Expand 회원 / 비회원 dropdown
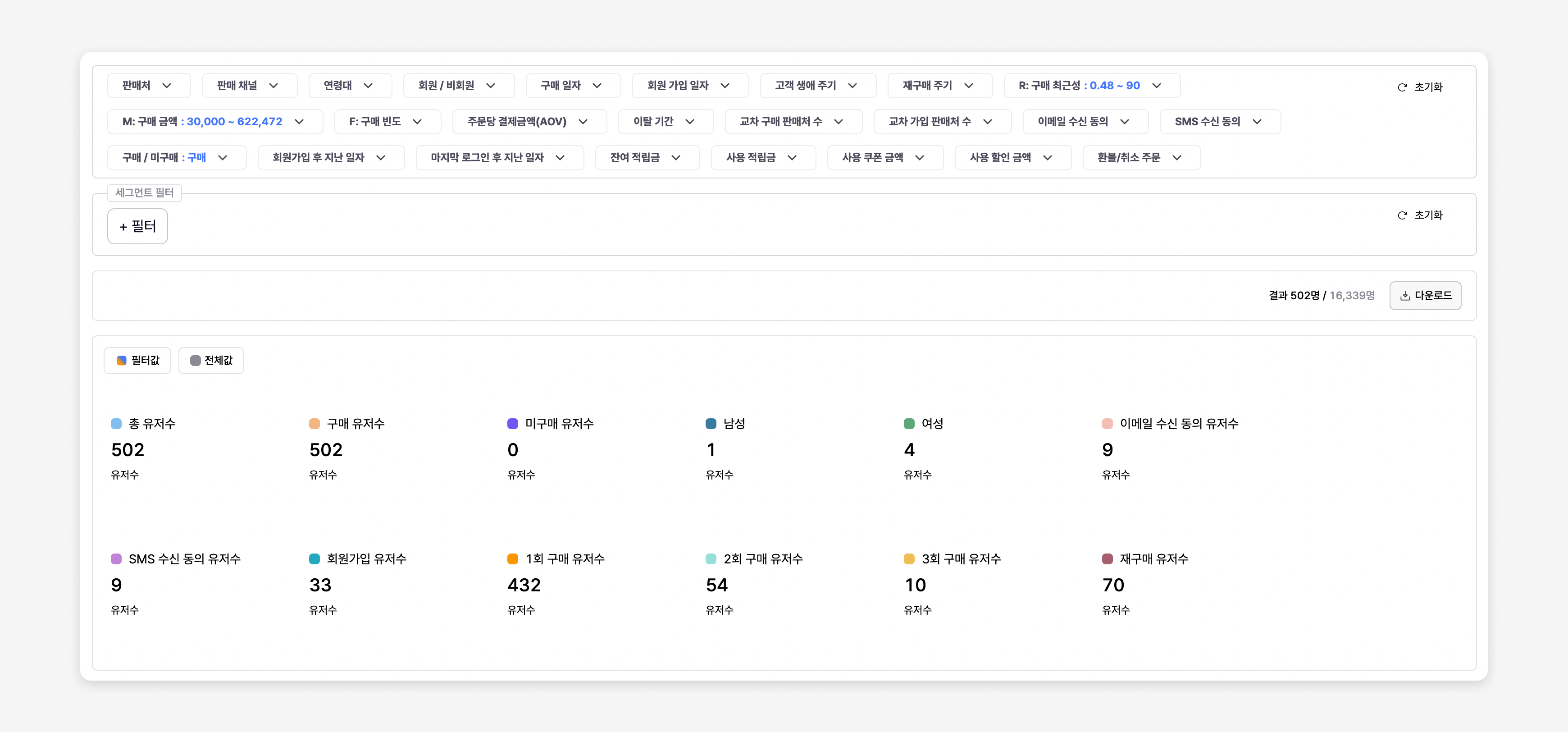The height and width of the screenshot is (732, 1568). pyautogui.click(x=458, y=86)
